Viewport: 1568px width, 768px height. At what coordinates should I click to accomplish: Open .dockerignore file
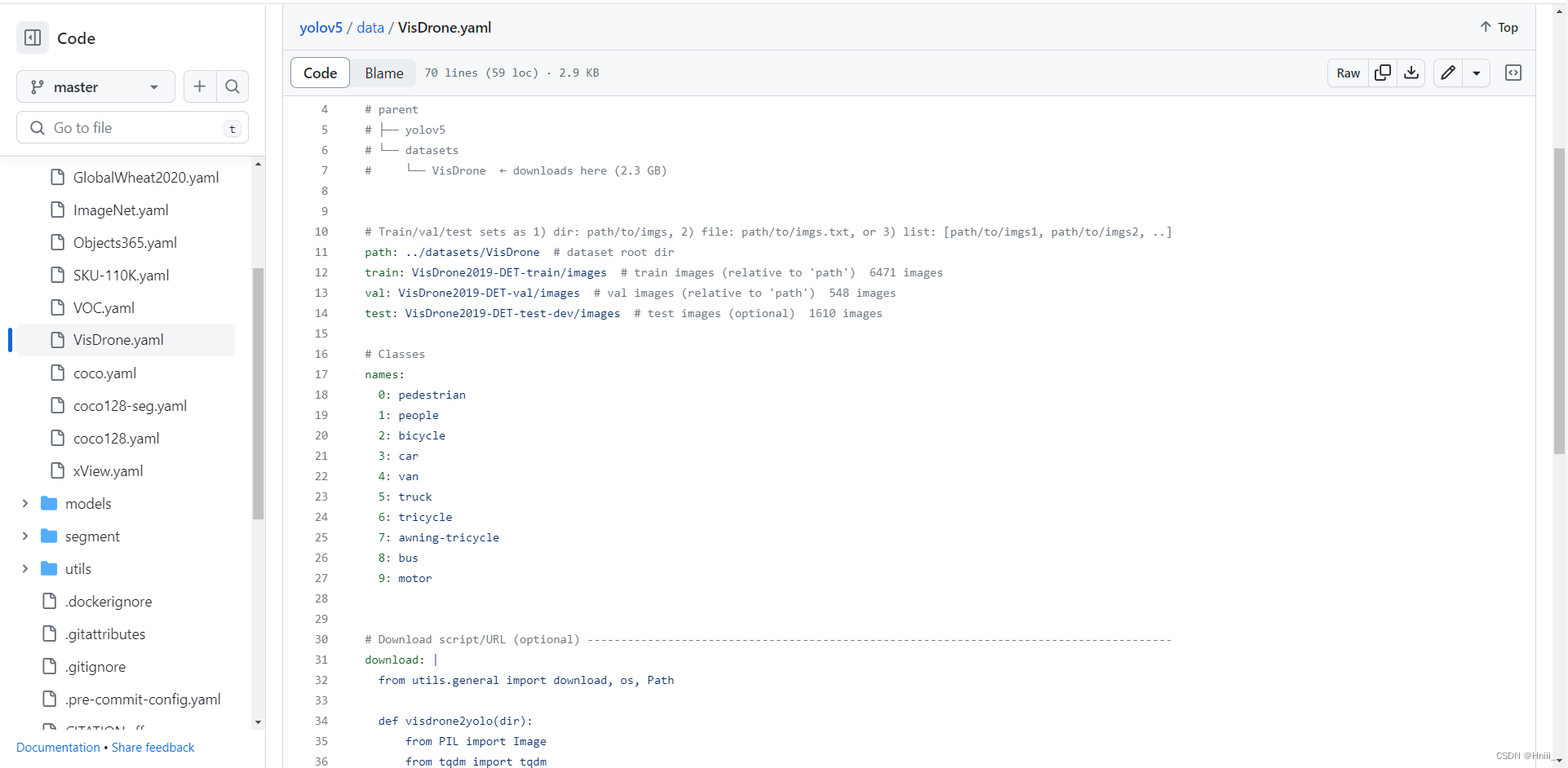[x=109, y=601]
